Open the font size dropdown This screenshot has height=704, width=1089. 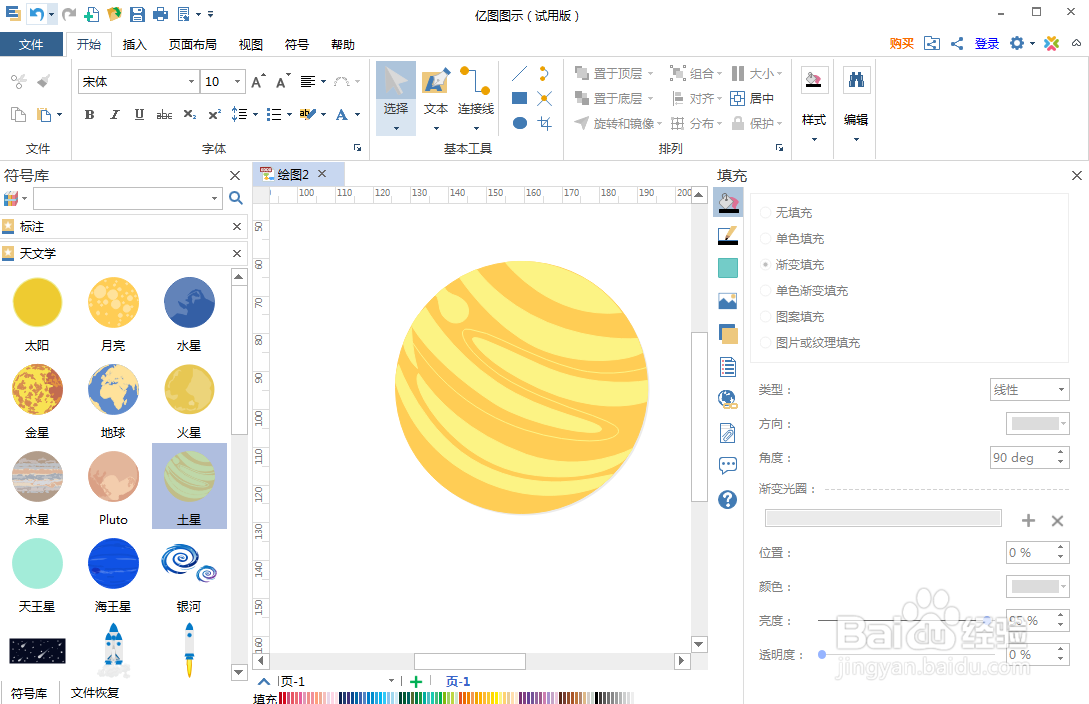point(235,81)
